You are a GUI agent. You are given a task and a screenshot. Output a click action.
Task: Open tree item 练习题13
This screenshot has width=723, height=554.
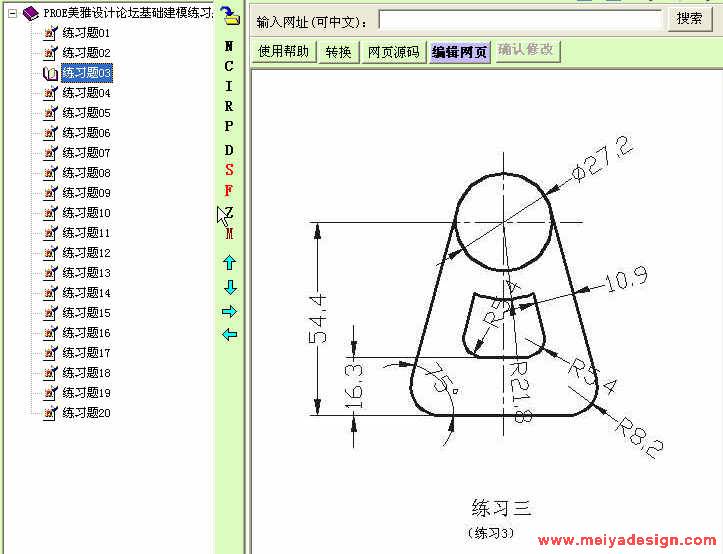(x=86, y=273)
